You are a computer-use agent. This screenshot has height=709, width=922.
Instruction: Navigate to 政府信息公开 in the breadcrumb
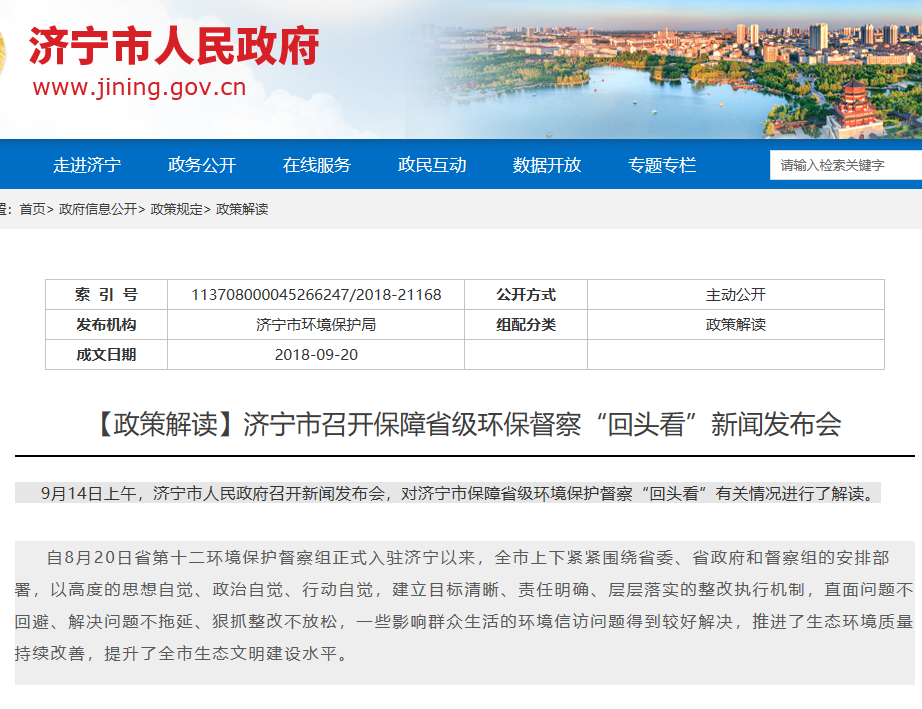point(97,209)
